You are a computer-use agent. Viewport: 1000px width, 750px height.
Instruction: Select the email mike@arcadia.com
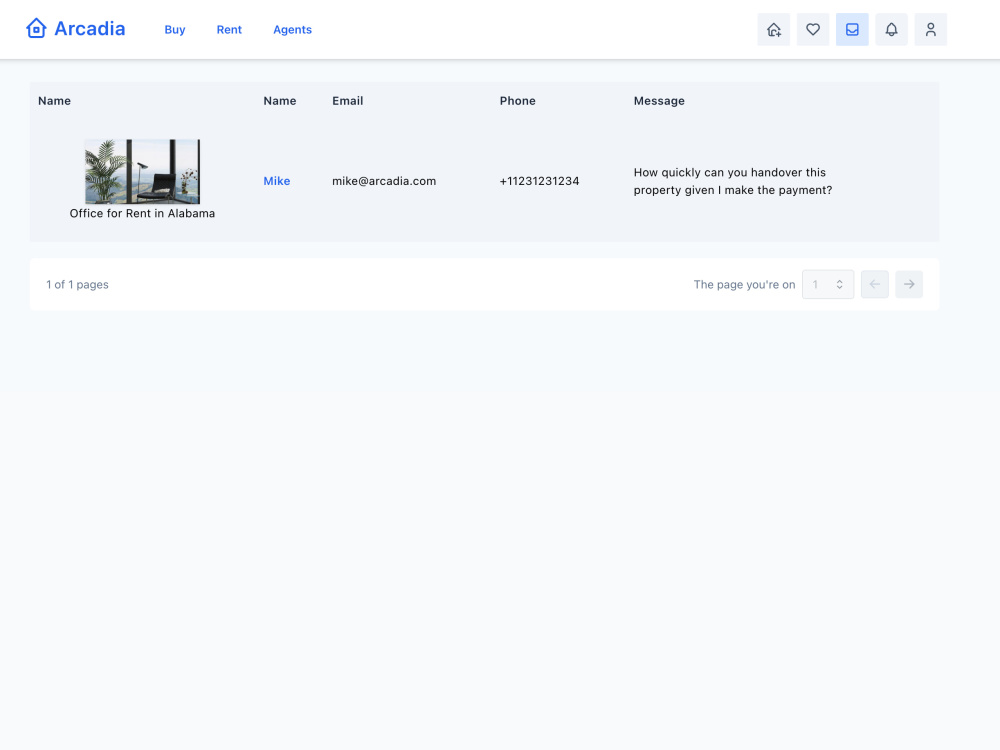(x=384, y=181)
